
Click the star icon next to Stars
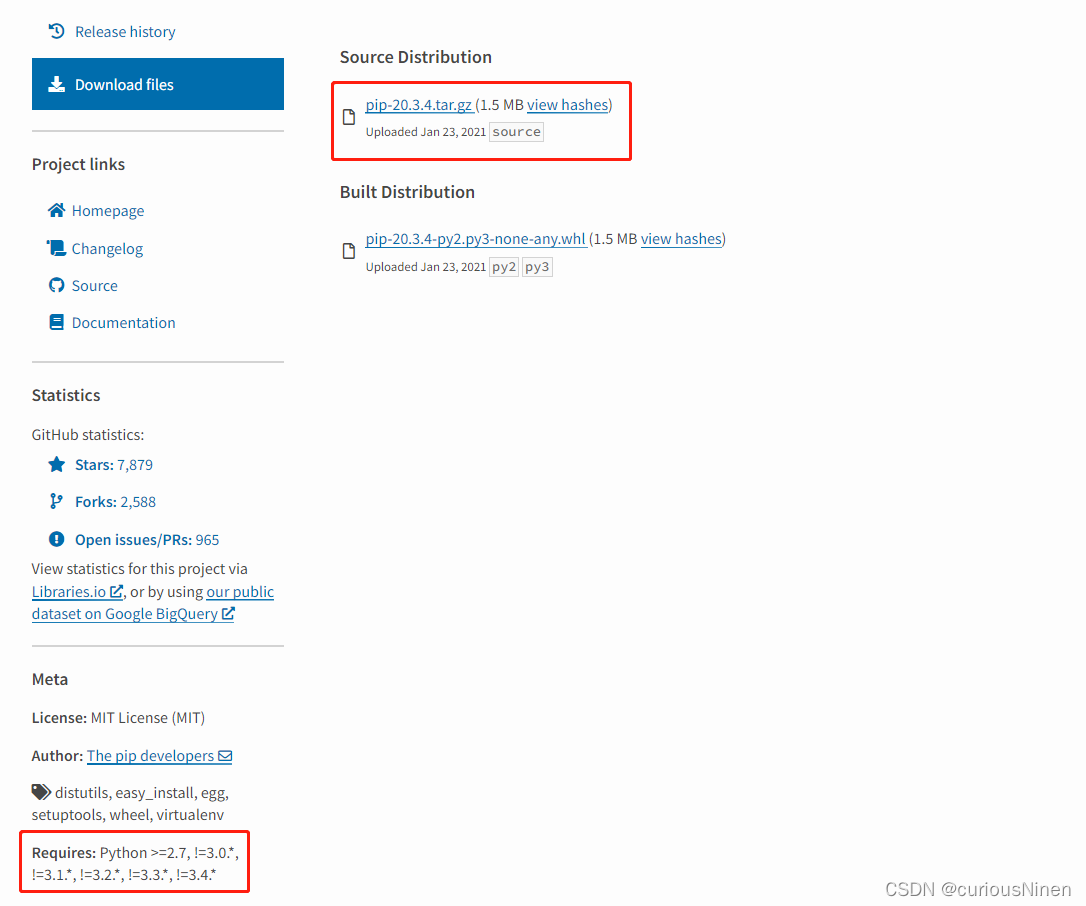point(56,464)
